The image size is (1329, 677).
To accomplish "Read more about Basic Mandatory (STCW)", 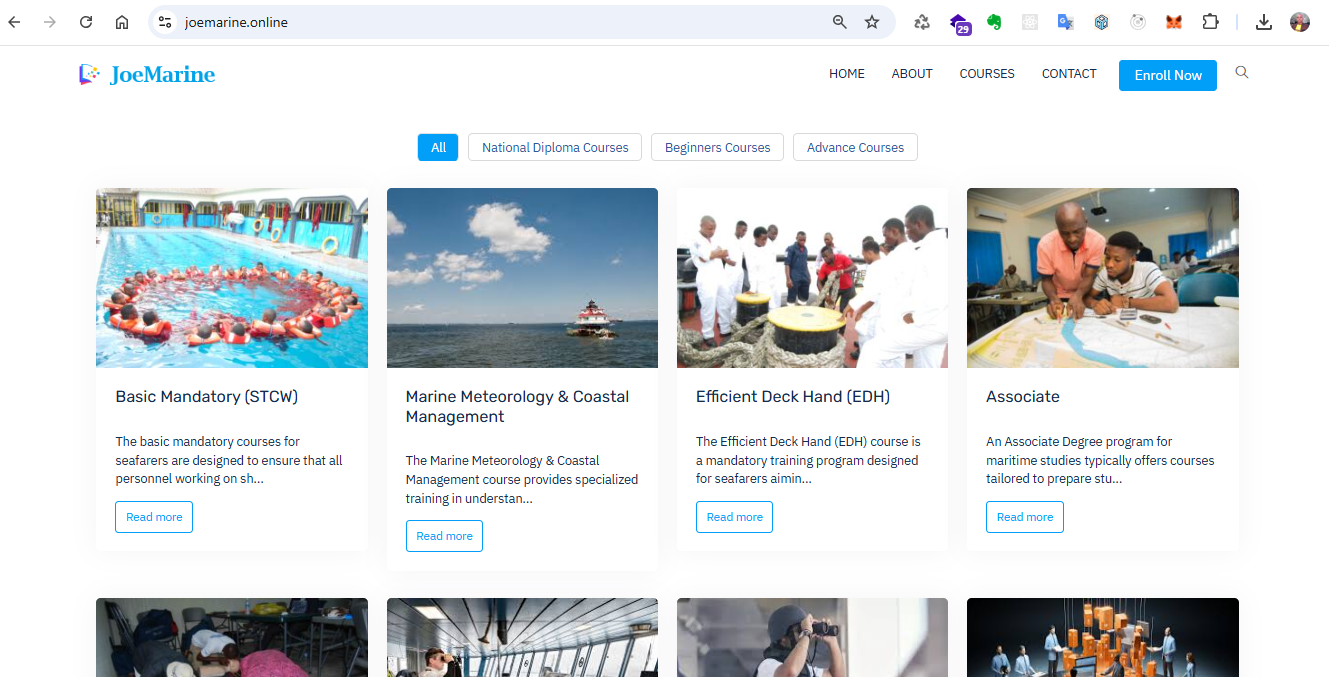I will [x=154, y=517].
